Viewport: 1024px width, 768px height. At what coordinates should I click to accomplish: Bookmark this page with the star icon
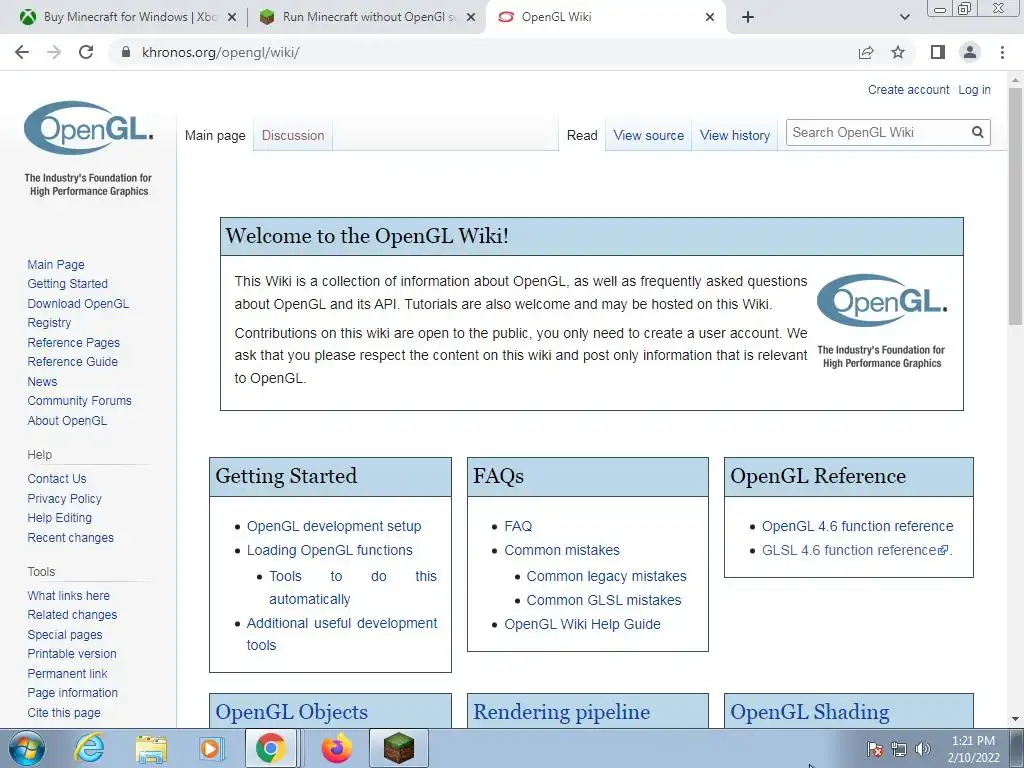(898, 52)
